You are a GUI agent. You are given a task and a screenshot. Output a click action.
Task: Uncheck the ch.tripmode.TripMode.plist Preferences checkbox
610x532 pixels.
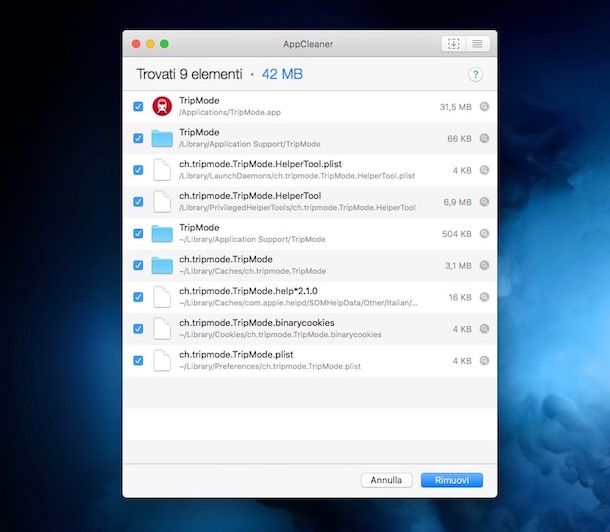(x=138, y=360)
